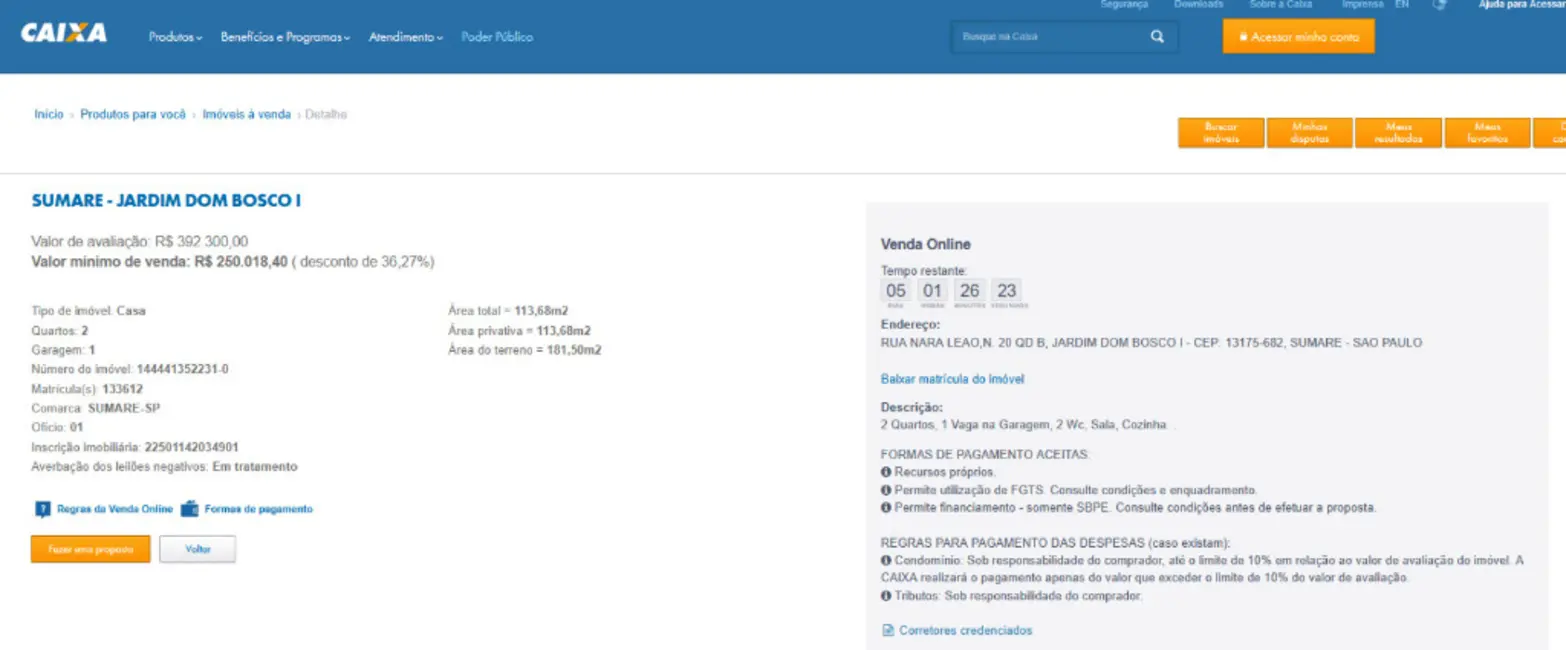The image size is (1566, 650).
Task: Click the countdown hours box showing 01
Action: (x=932, y=292)
